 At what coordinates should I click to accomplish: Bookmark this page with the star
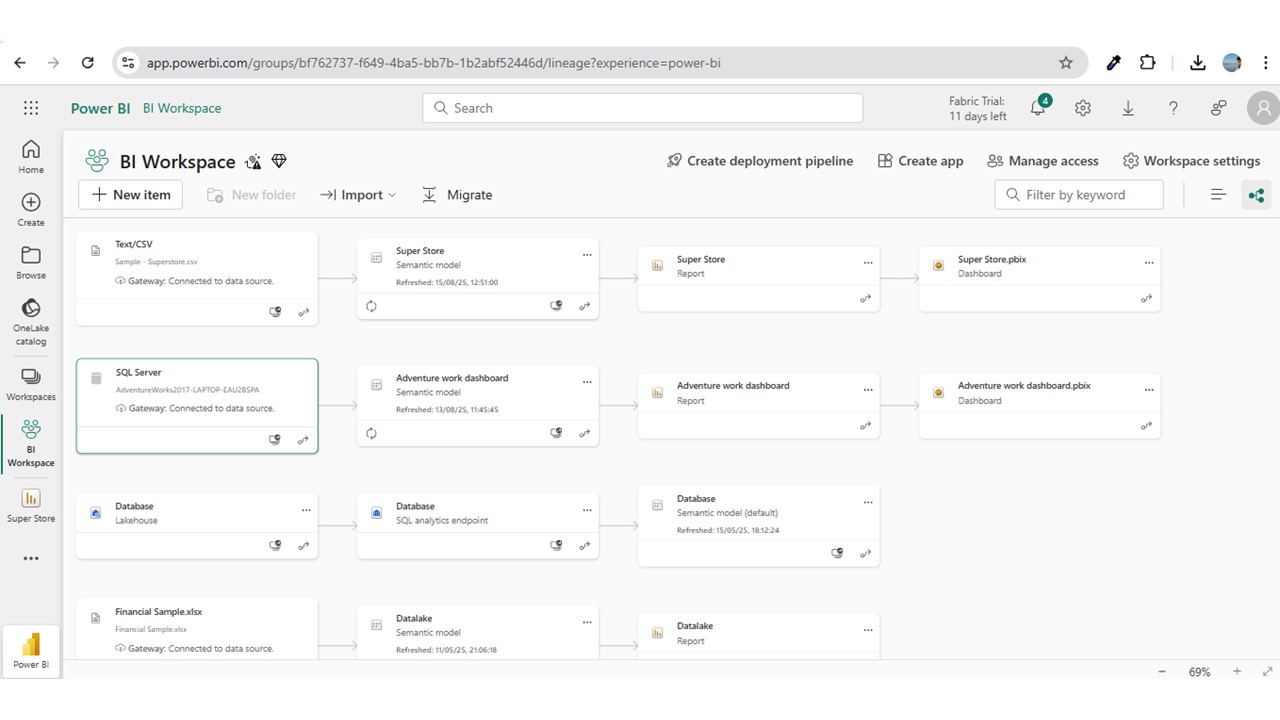(1066, 62)
